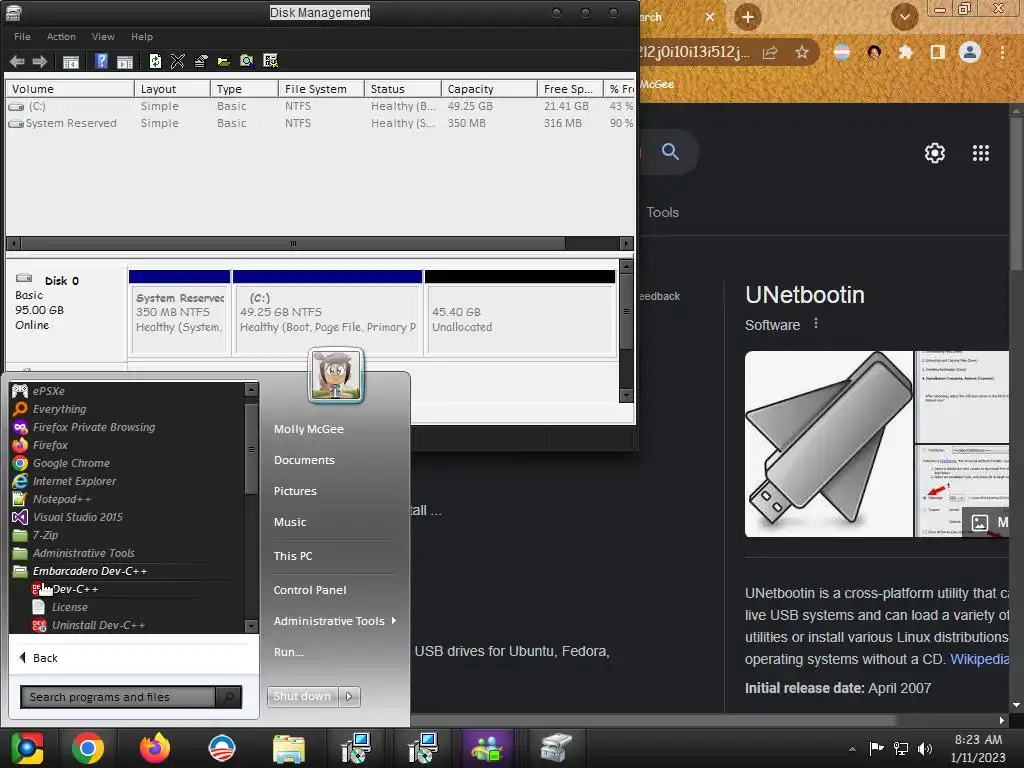Image resolution: width=1024 pixels, height=768 pixels.
Task: Click the network icon in system tray
Action: [901, 748]
